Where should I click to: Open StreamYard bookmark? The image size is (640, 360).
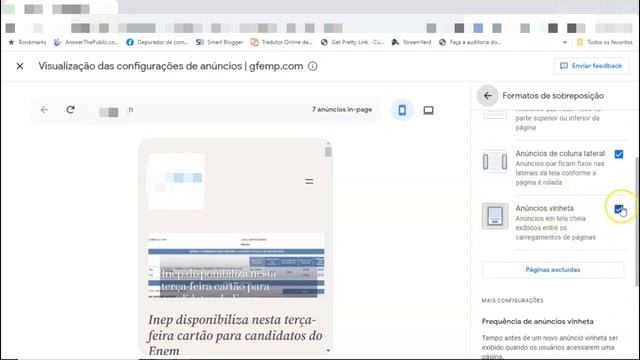[x=411, y=42]
